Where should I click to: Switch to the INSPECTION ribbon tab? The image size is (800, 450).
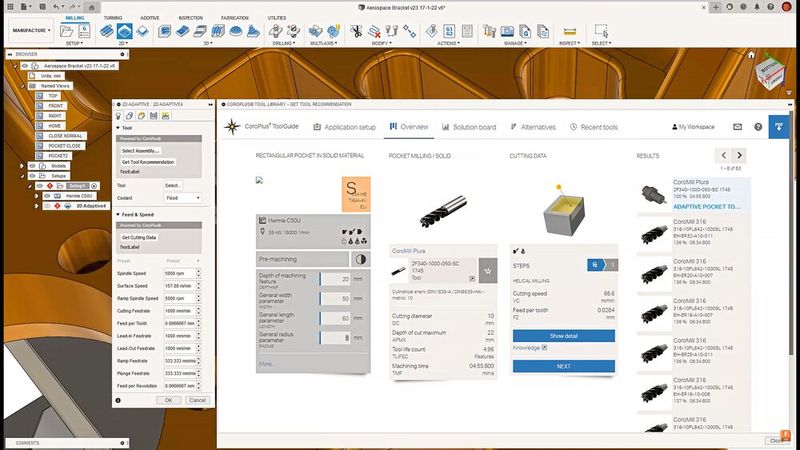(x=190, y=18)
